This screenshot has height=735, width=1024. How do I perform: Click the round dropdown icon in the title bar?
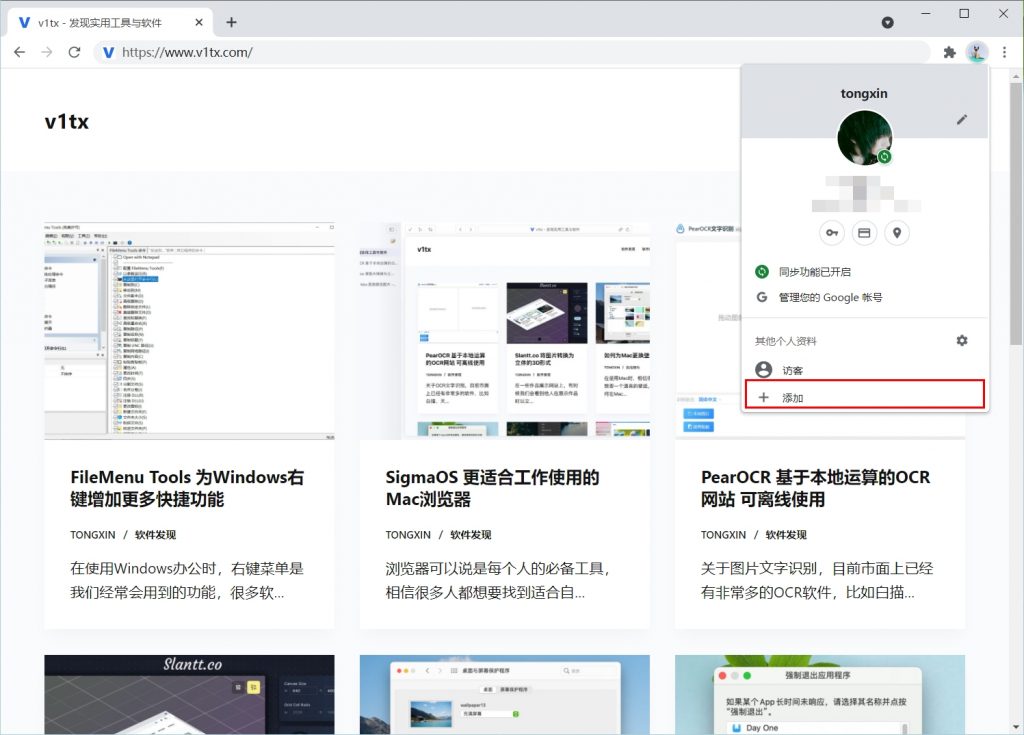coord(888,22)
